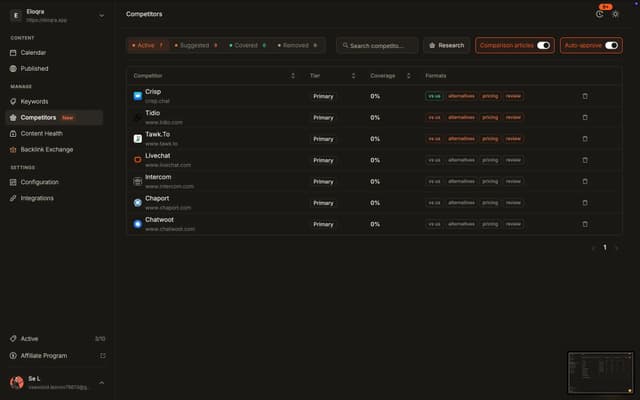640x400 pixels.
Task: Delete the Chaport competitor row
Action: [585, 203]
